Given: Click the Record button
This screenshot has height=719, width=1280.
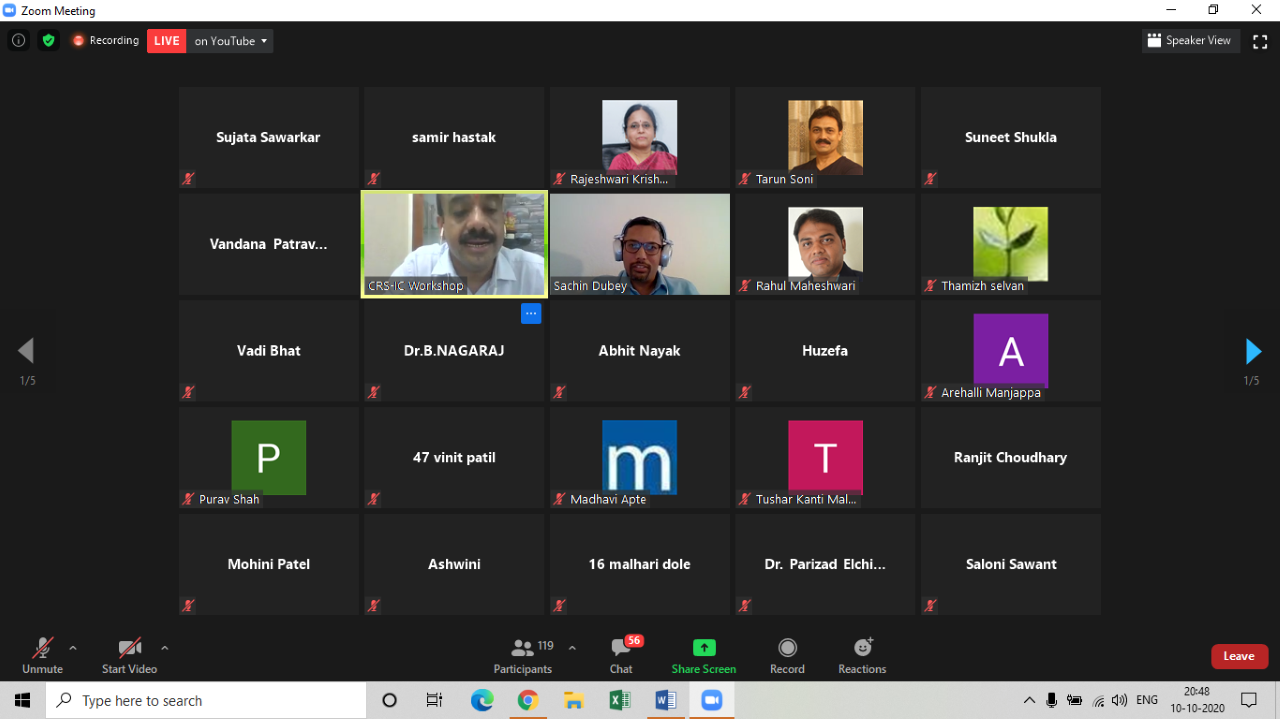Looking at the screenshot, I should click(x=787, y=656).
